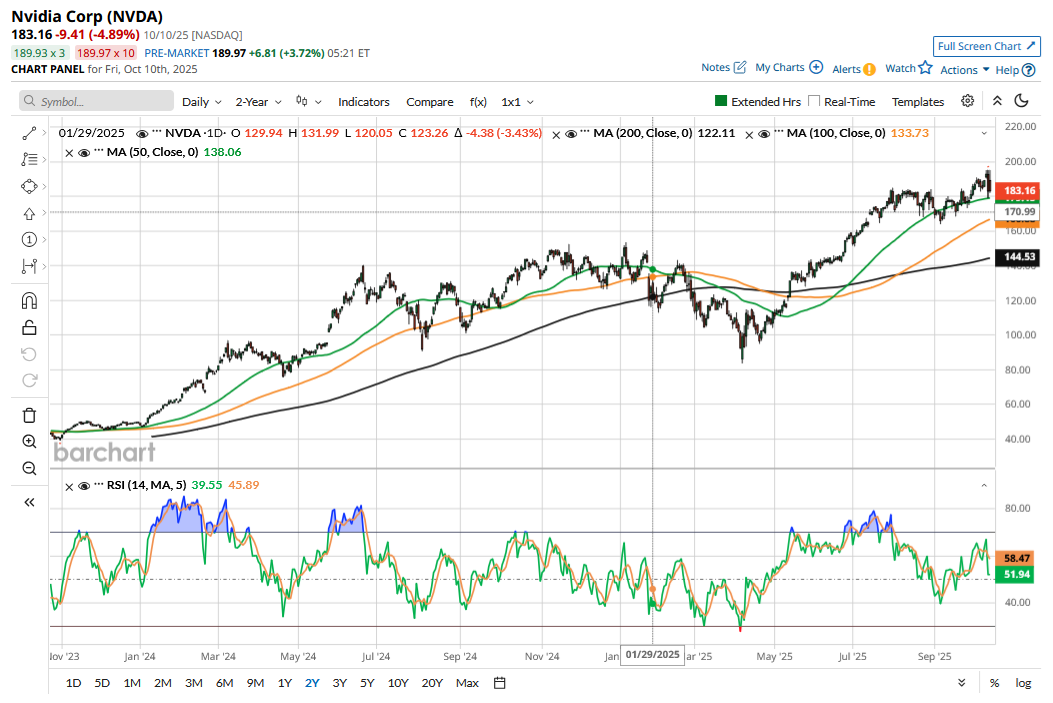Viewport: 1053px width, 703px height.
Task: Switch to dark mode with moon icon
Action: click(x=1021, y=101)
